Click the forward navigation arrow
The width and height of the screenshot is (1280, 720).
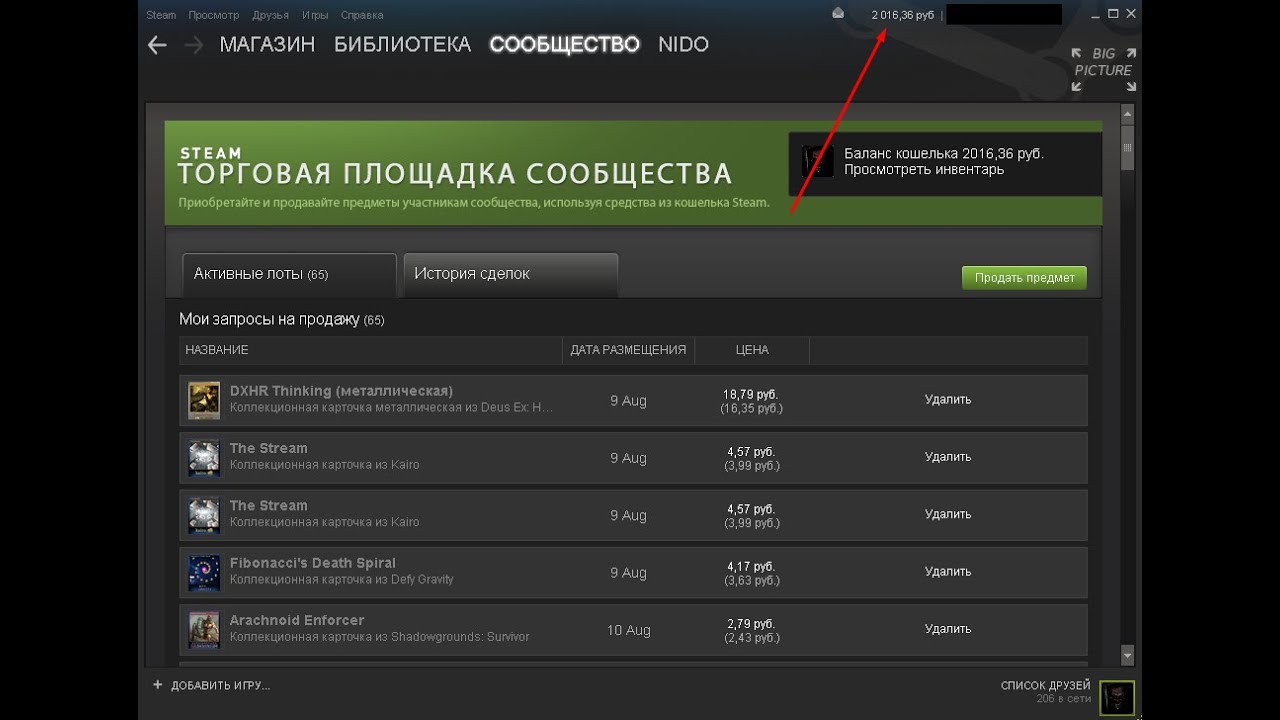[x=194, y=45]
